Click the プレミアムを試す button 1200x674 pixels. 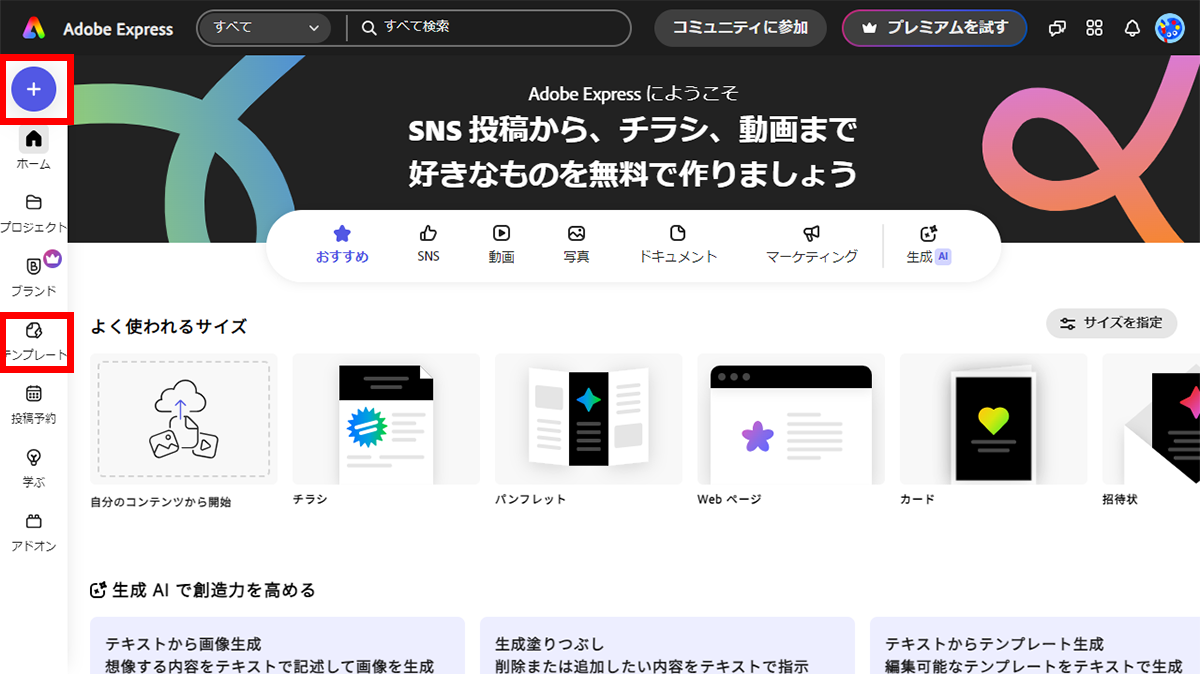[934, 28]
